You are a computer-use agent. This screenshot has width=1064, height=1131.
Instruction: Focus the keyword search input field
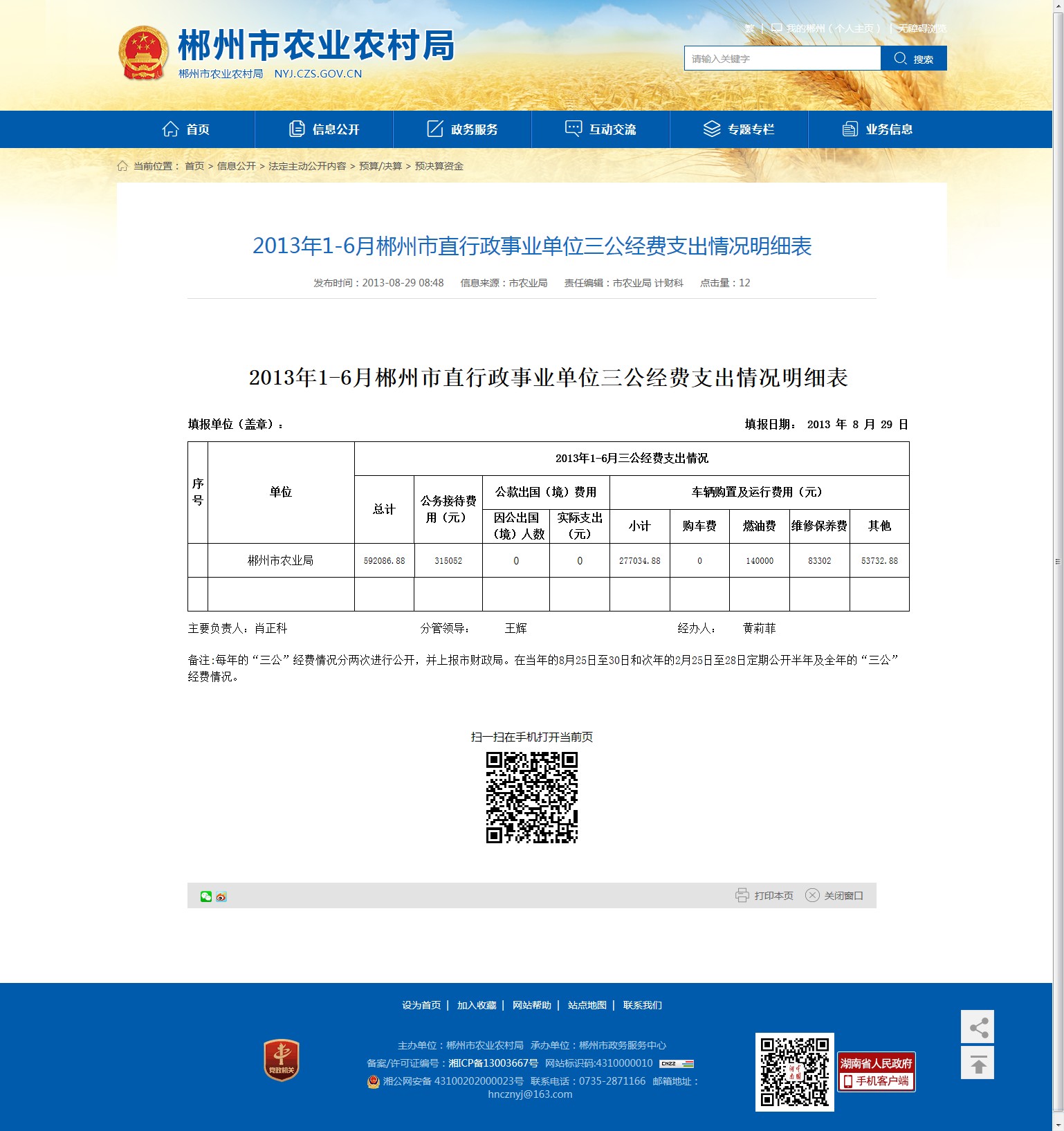pyautogui.click(x=782, y=58)
